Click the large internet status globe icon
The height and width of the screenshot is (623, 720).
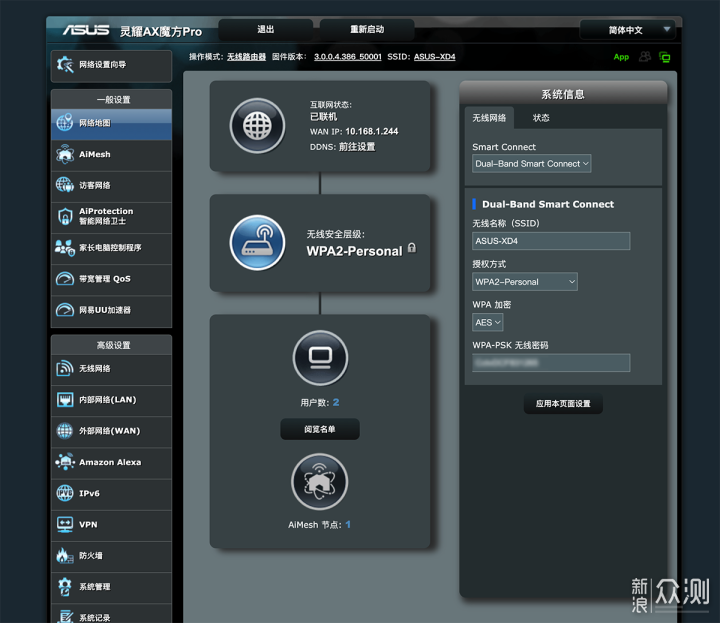click(x=257, y=126)
